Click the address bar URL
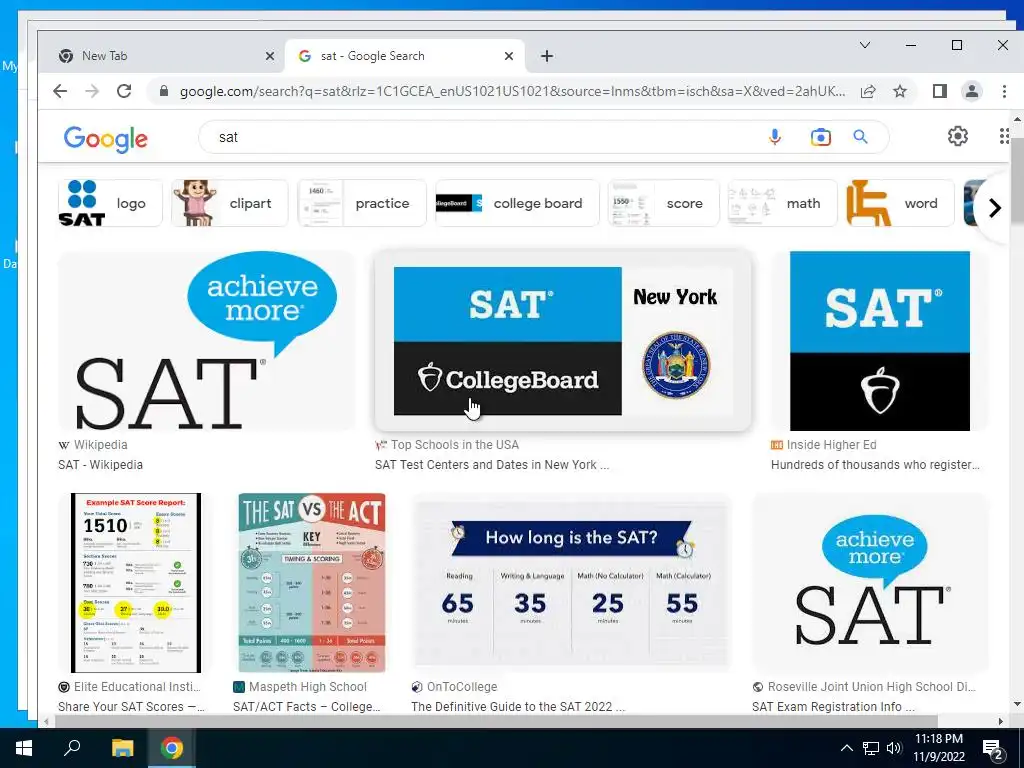This screenshot has width=1024, height=768. click(x=512, y=91)
